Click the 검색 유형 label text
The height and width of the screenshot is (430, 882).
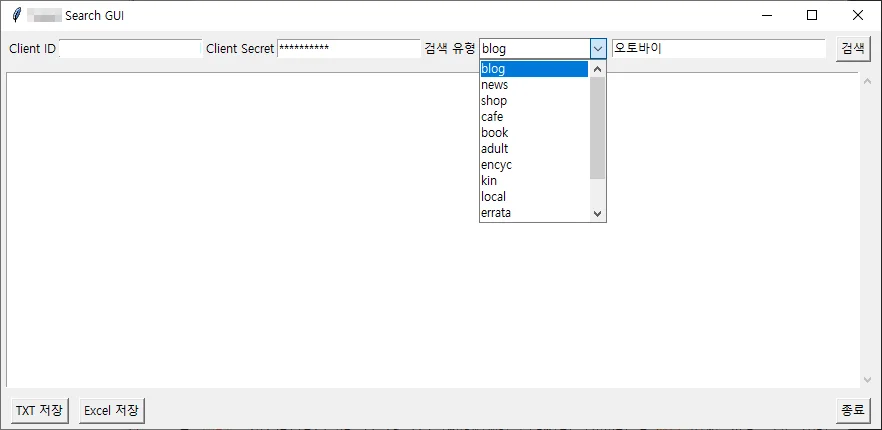pyautogui.click(x=450, y=48)
